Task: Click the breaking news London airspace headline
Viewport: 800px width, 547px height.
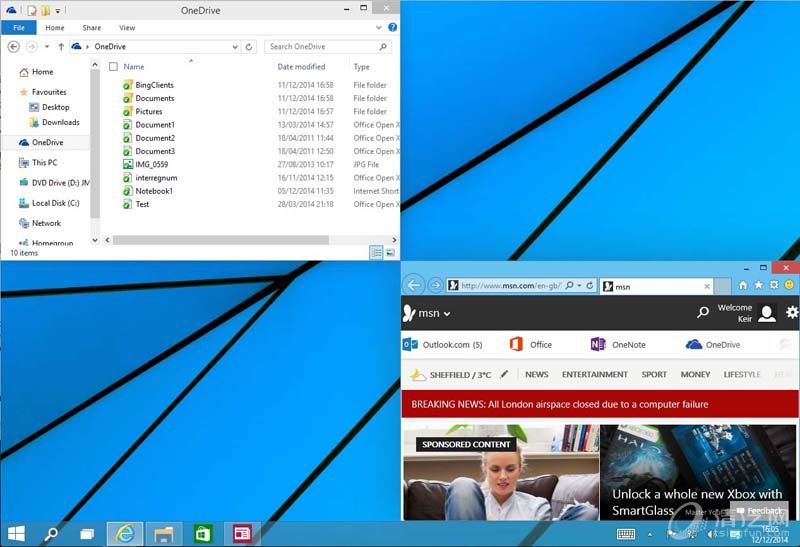Action: coord(559,404)
